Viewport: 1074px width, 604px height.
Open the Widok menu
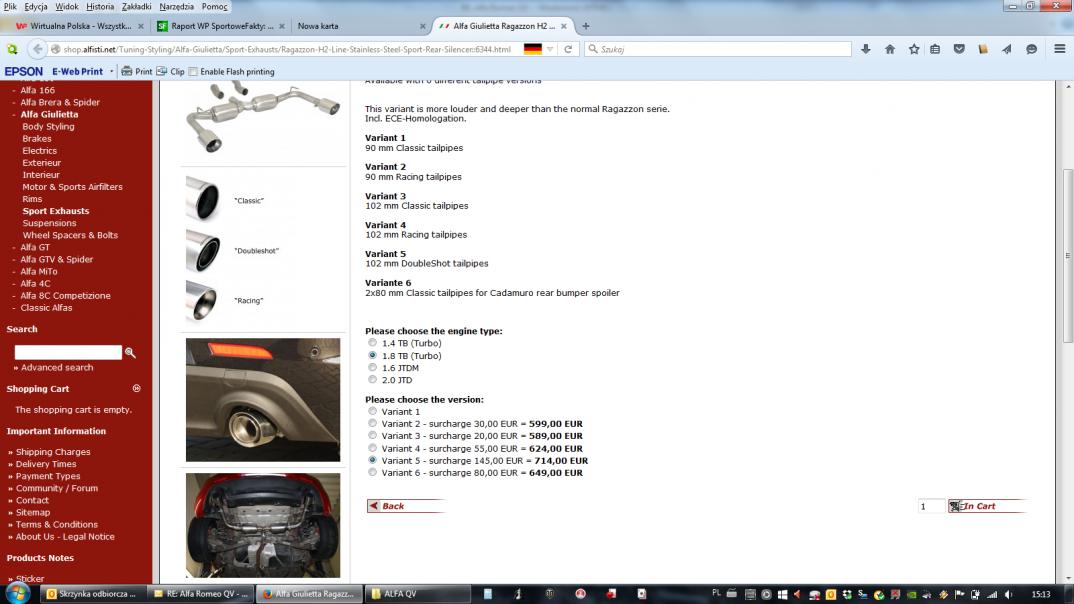(66, 6)
